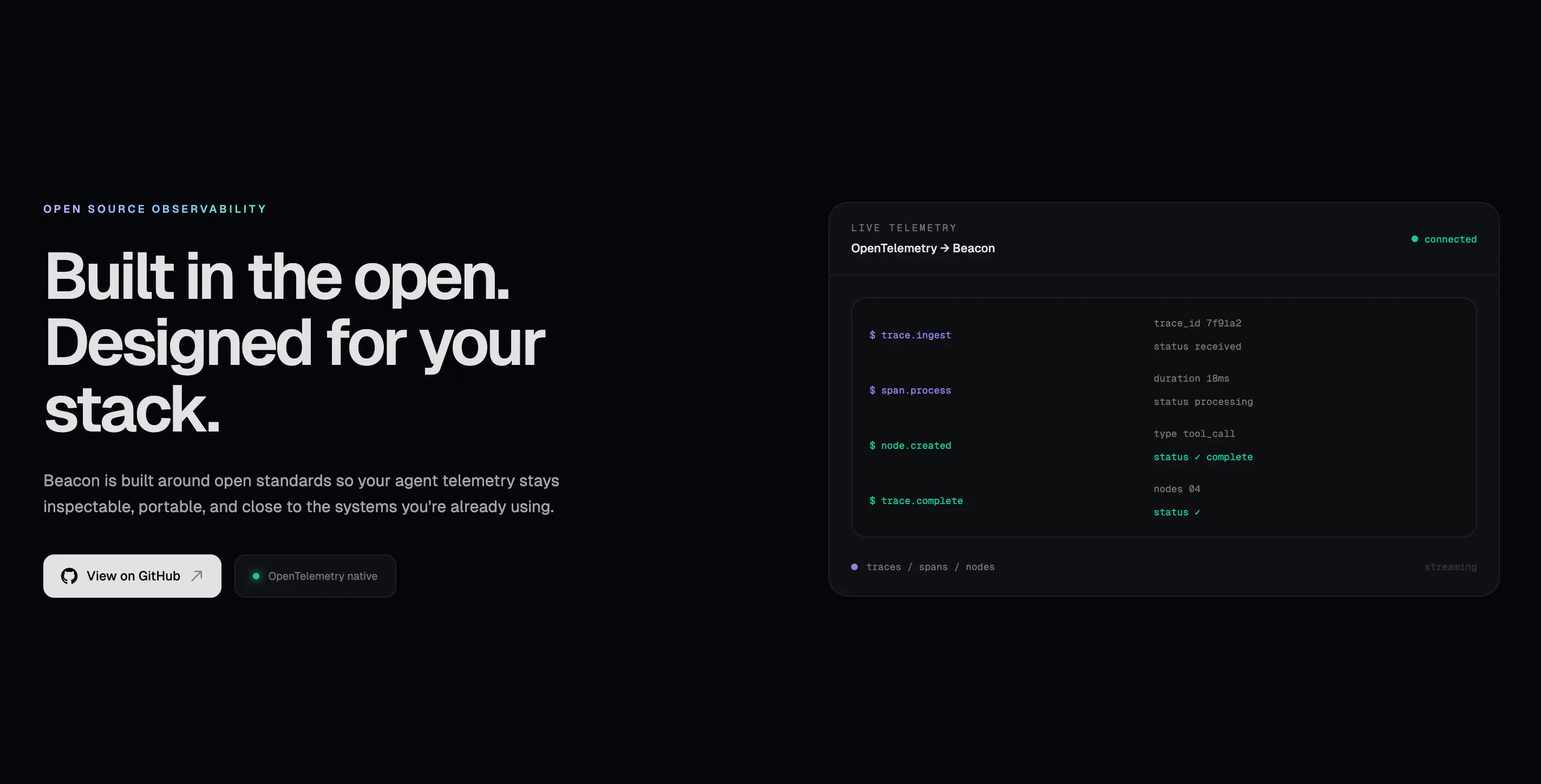
Task: Click green 'status ✓ complete' line
Action: coord(1203,457)
